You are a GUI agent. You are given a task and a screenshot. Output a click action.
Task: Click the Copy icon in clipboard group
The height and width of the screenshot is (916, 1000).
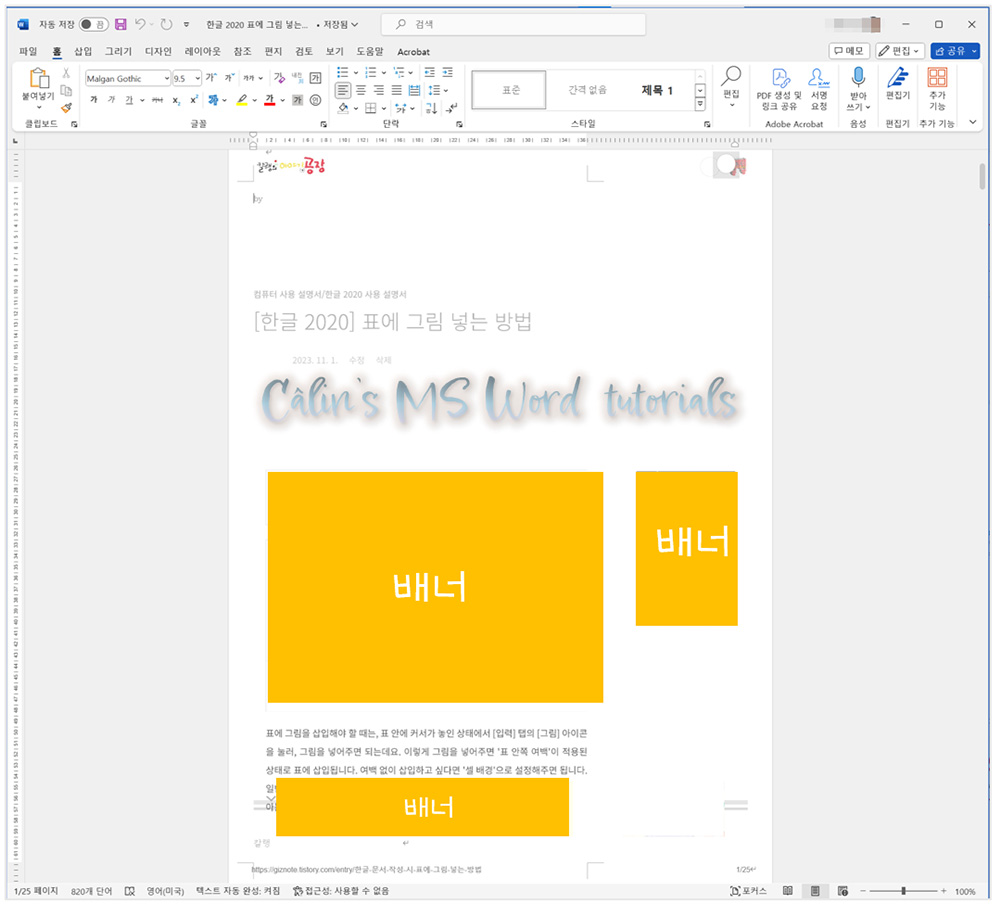(x=66, y=90)
